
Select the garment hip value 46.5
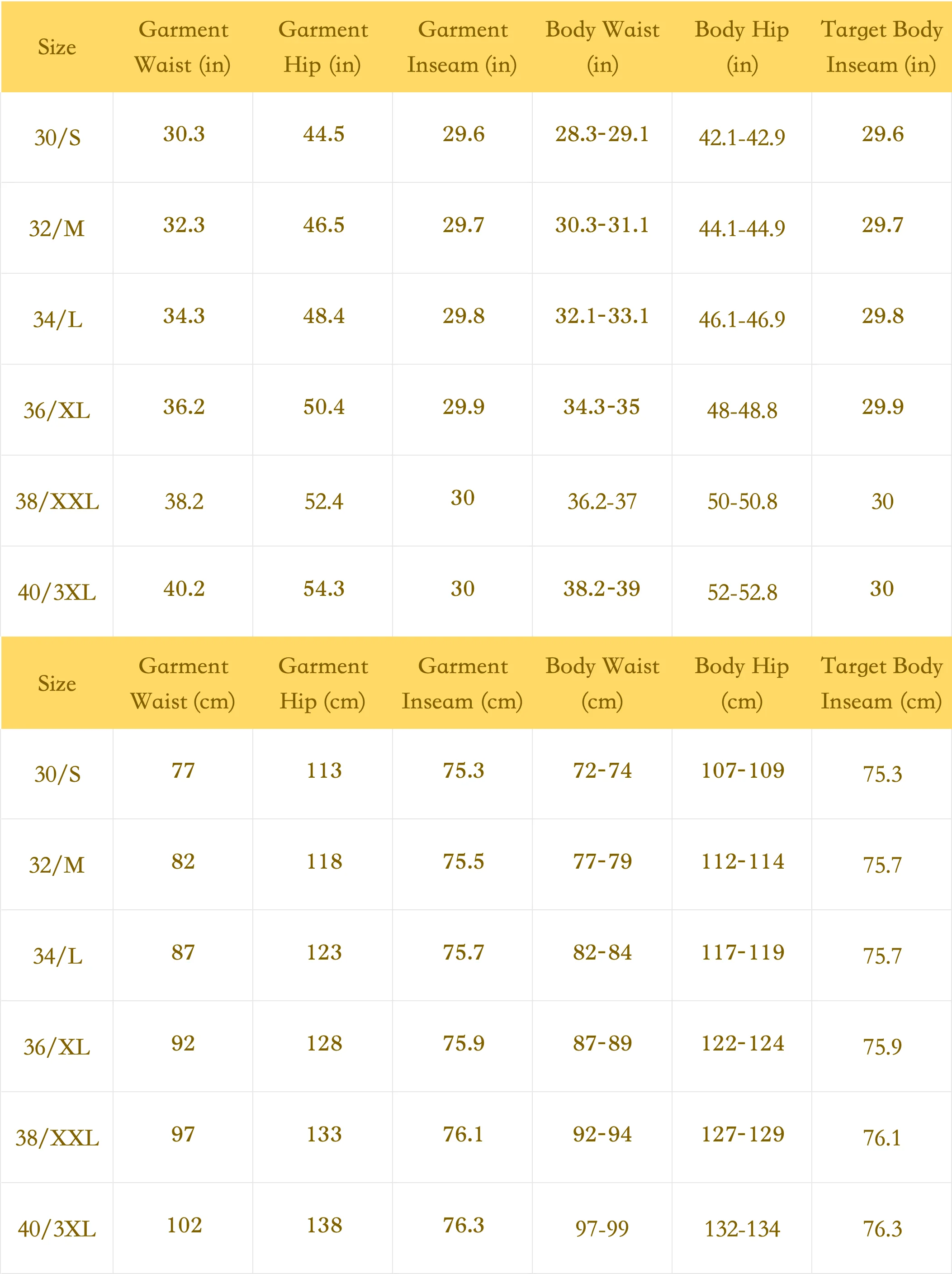point(323,225)
